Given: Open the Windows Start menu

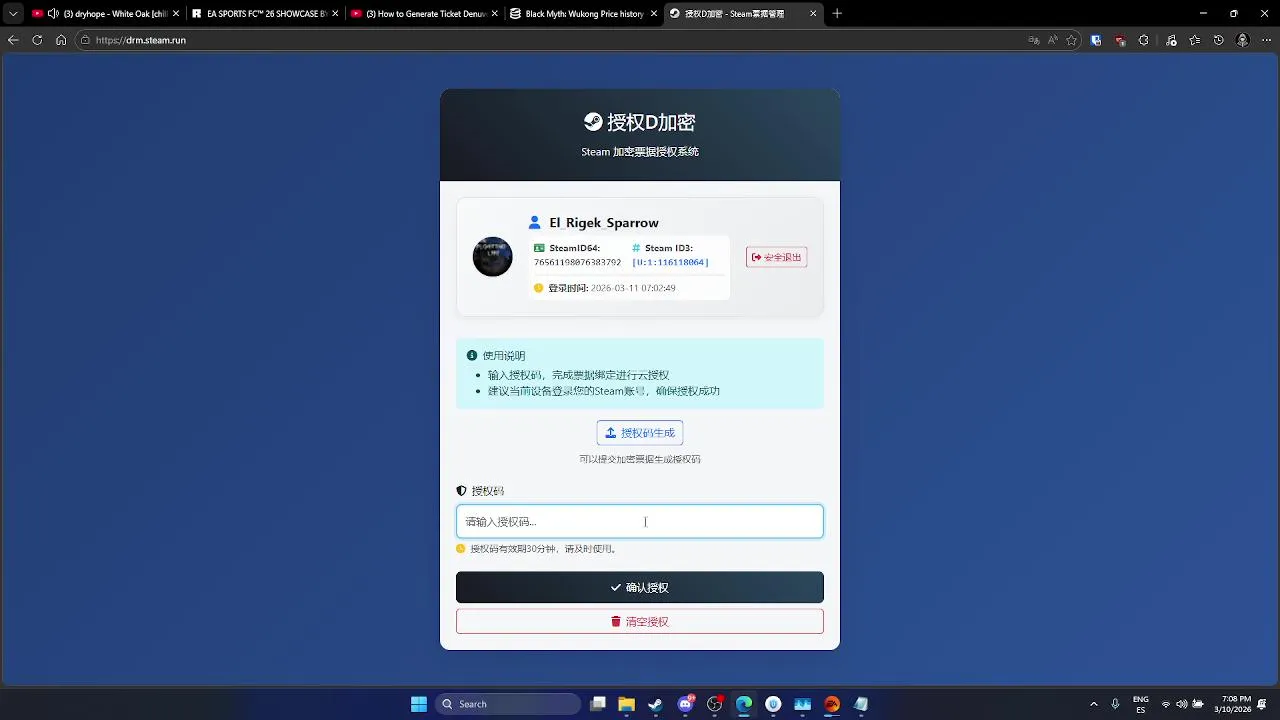Looking at the screenshot, I should [419, 704].
